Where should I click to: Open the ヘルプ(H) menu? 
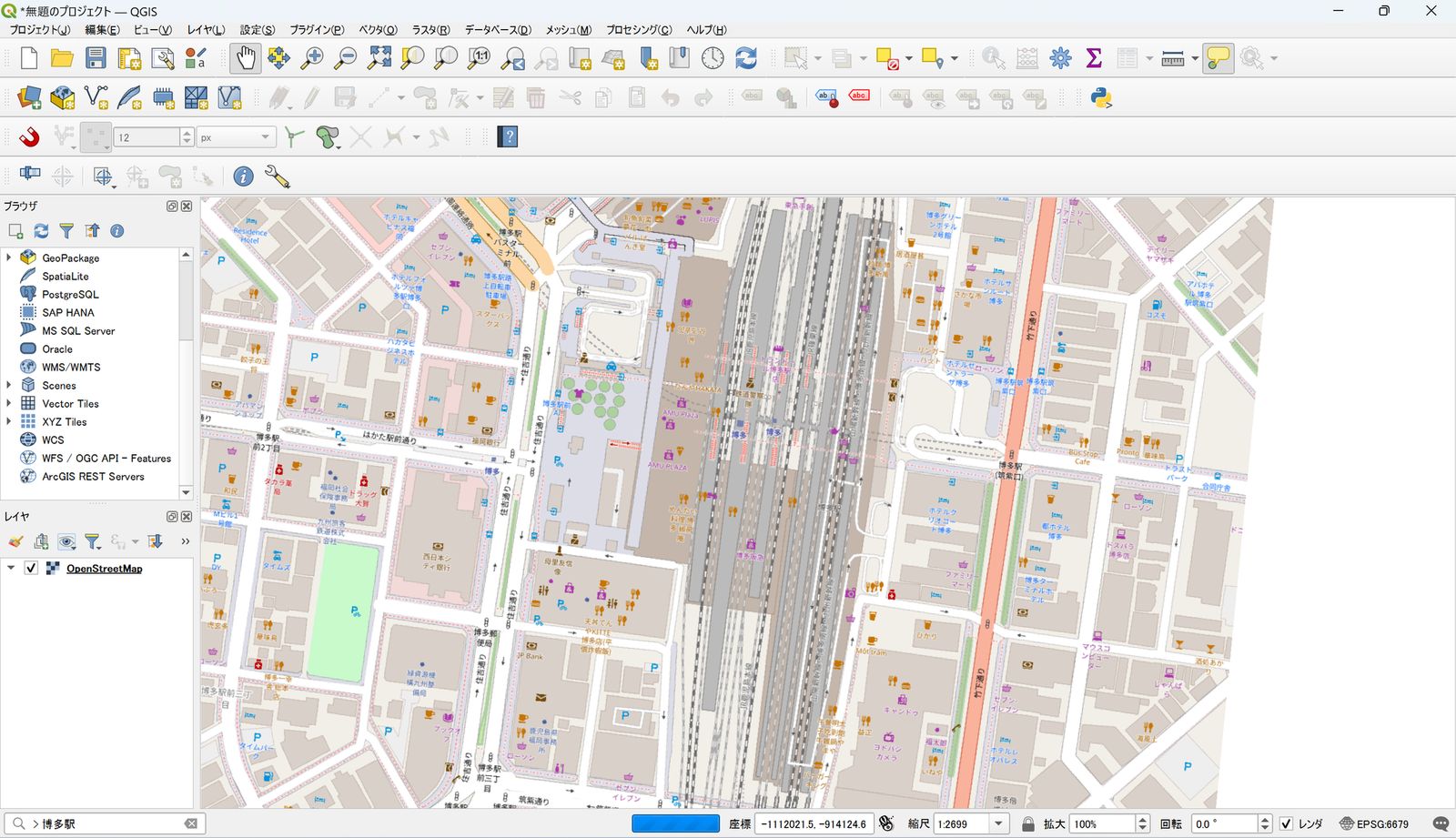point(706,30)
